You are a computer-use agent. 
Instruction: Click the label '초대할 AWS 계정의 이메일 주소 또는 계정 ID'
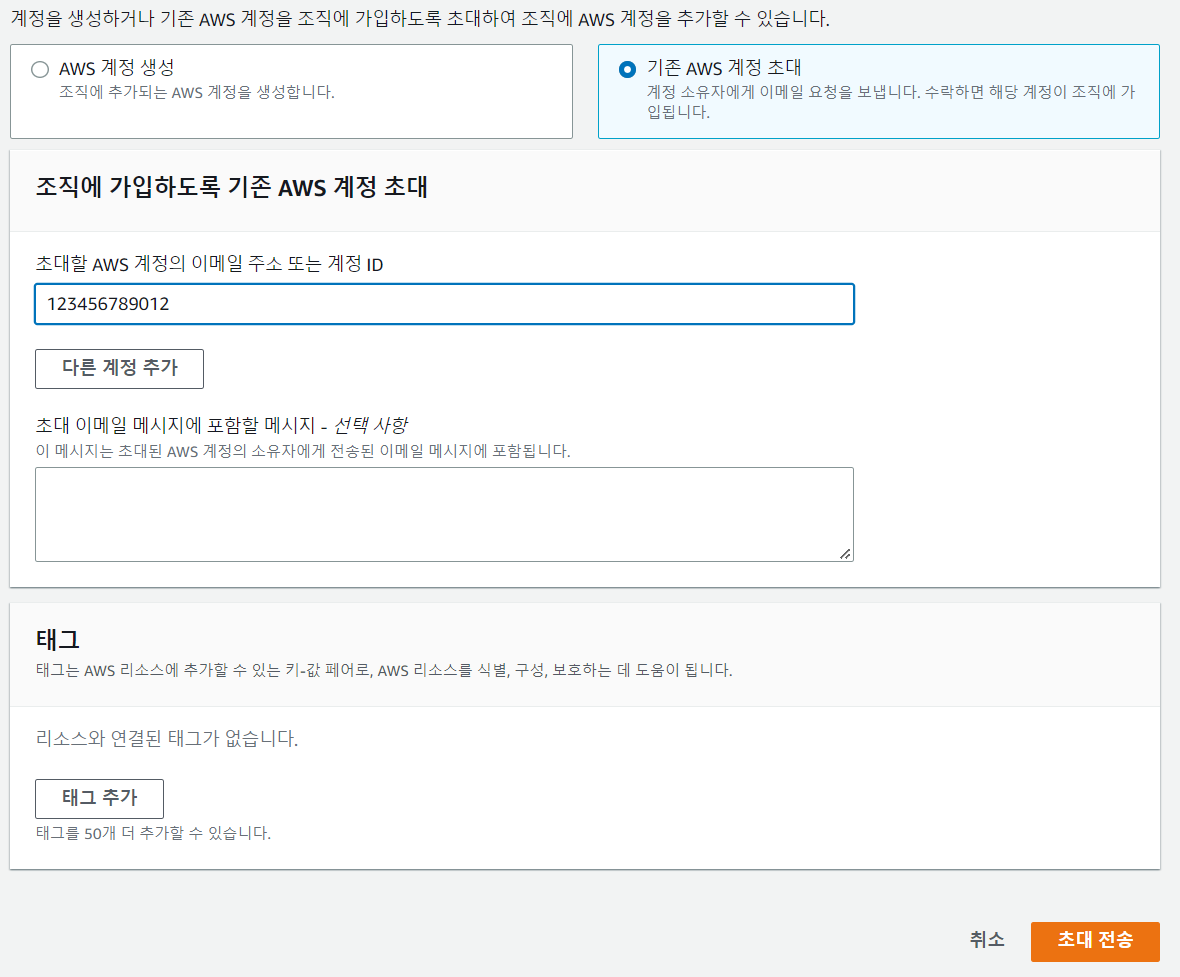coord(209,263)
